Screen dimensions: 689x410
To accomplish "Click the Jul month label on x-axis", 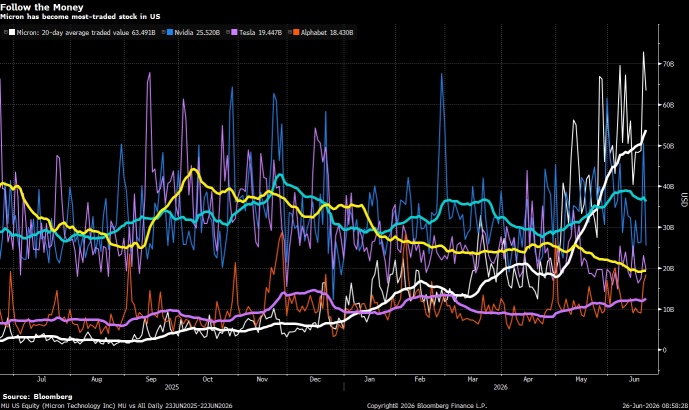I will pos(41,379).
